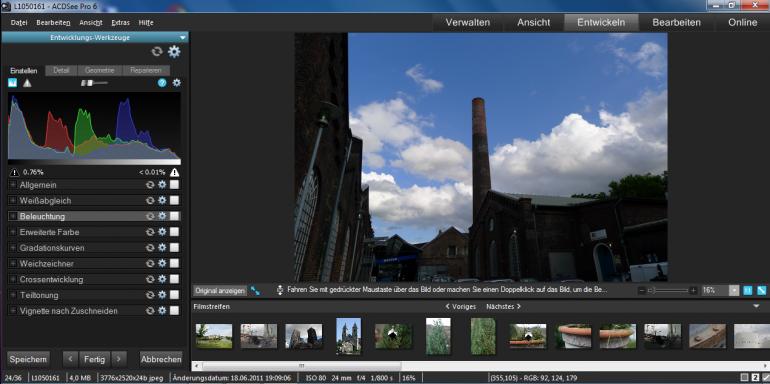
Task: Enable the Teiltonung checkbox
Action: 174,295
